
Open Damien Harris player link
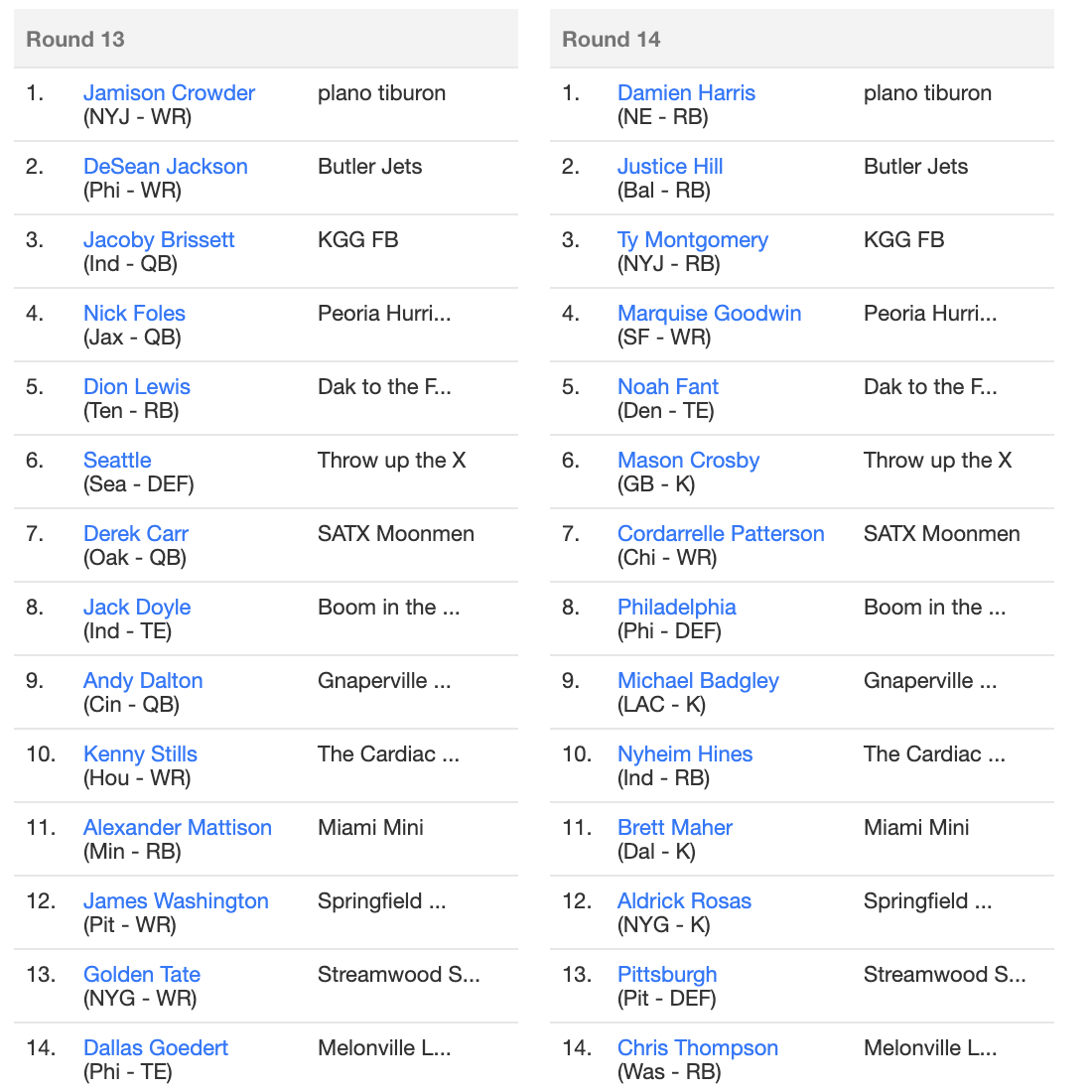pyautogui.click(x=687, y=93)
